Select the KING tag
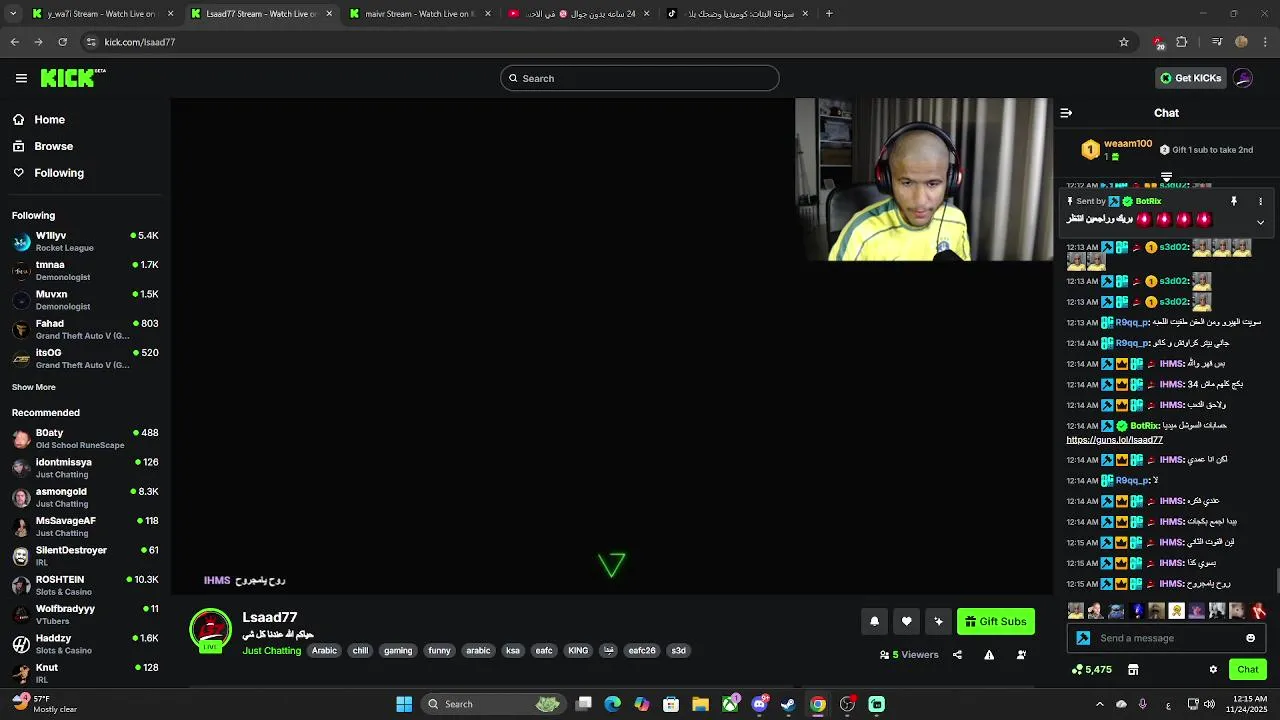Screen dimensions: 1280x720 [x=578, y=651]
